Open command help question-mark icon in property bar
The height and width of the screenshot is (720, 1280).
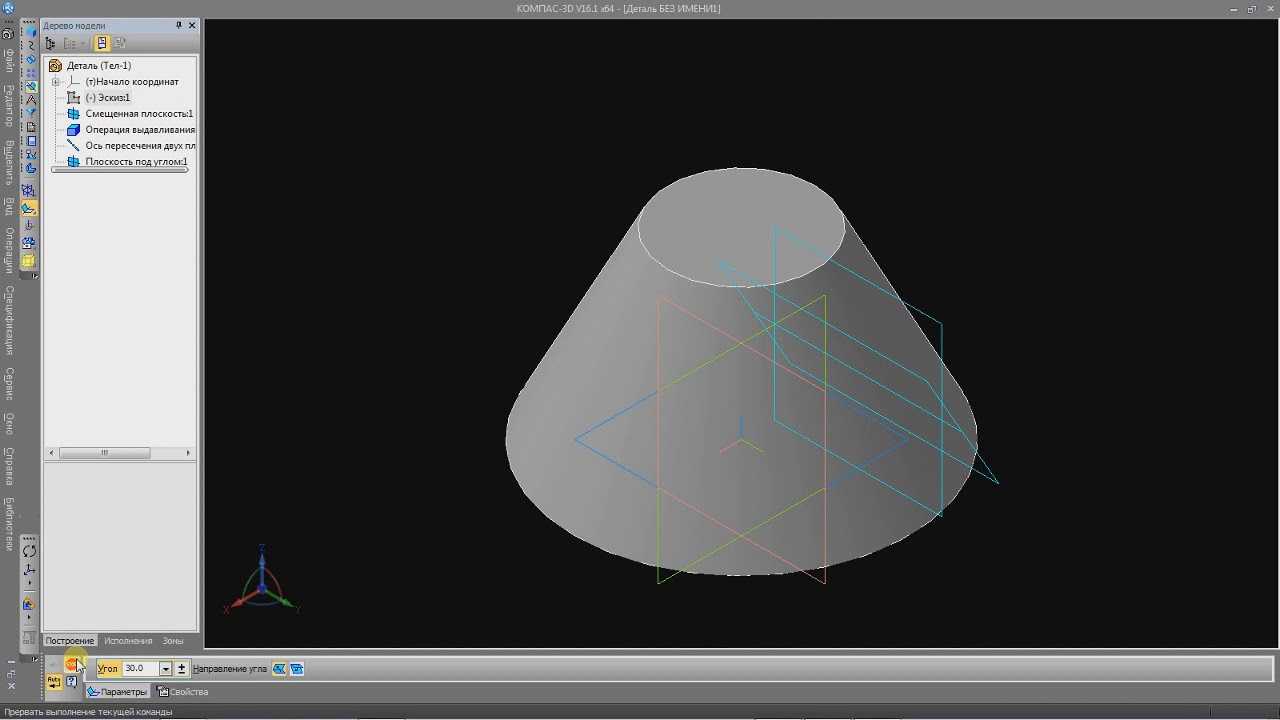click(72, 682)
